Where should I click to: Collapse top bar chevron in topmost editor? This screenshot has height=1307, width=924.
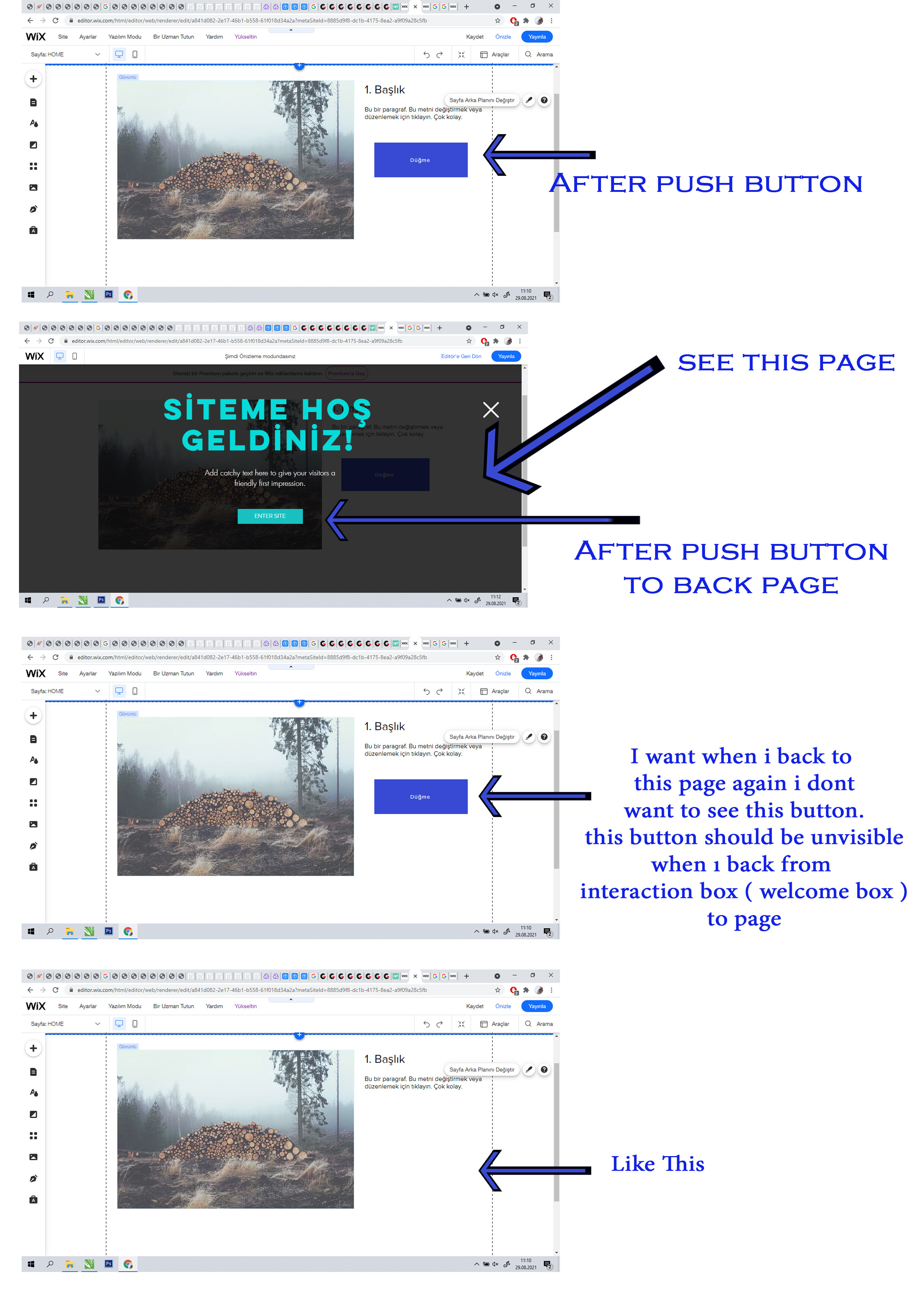[x=291, y=30]
